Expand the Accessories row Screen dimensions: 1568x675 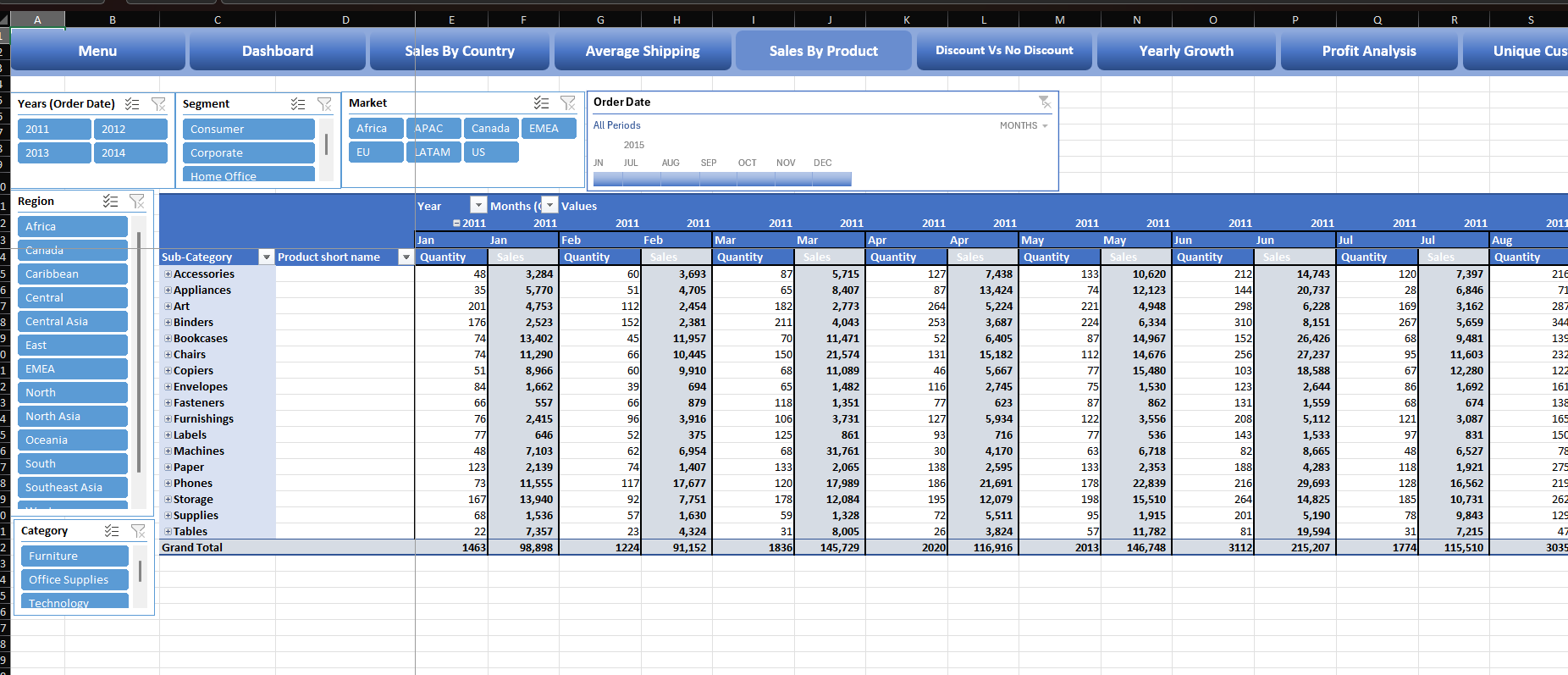(x=168, y=274)
